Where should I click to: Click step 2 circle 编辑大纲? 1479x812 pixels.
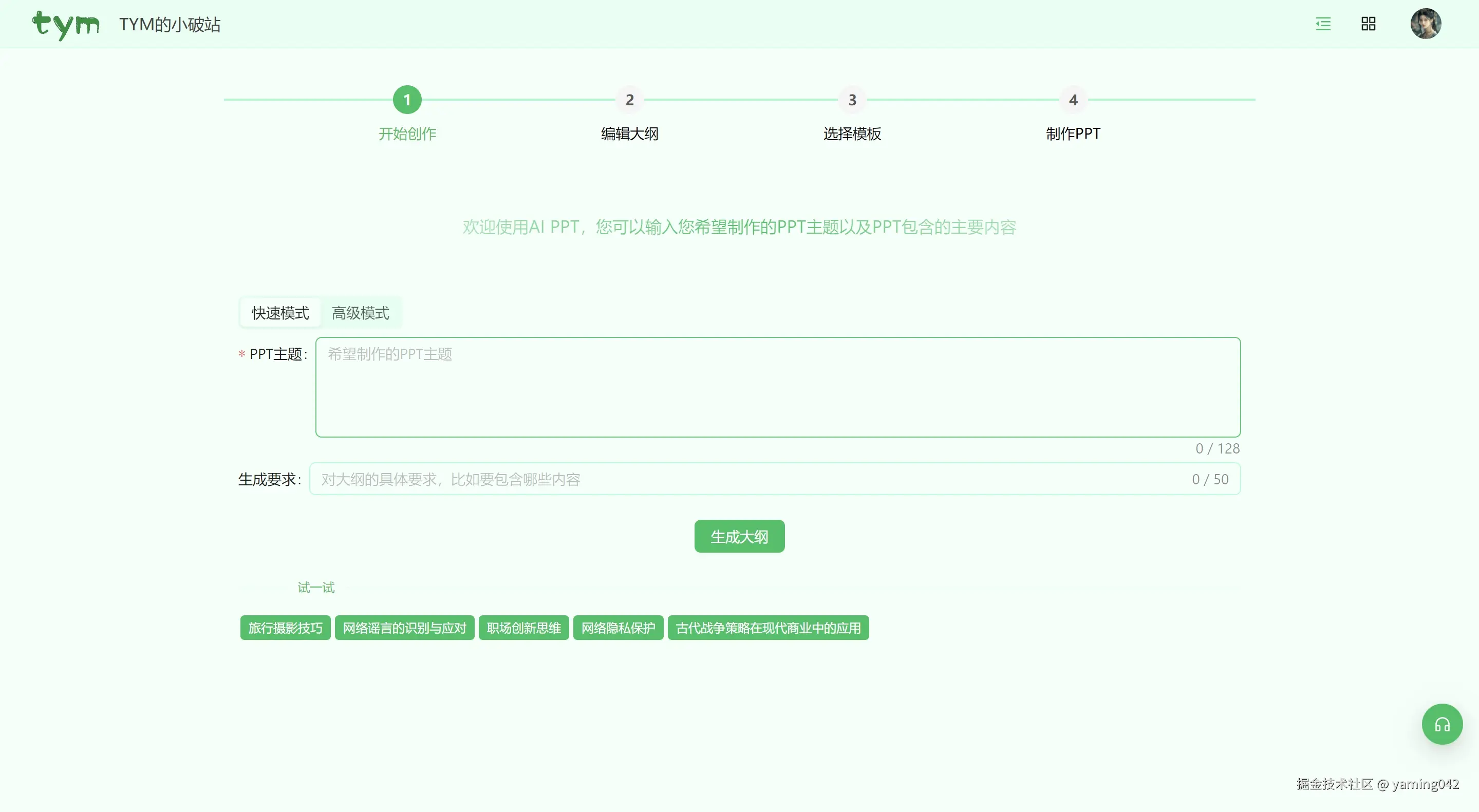(629, 100)
